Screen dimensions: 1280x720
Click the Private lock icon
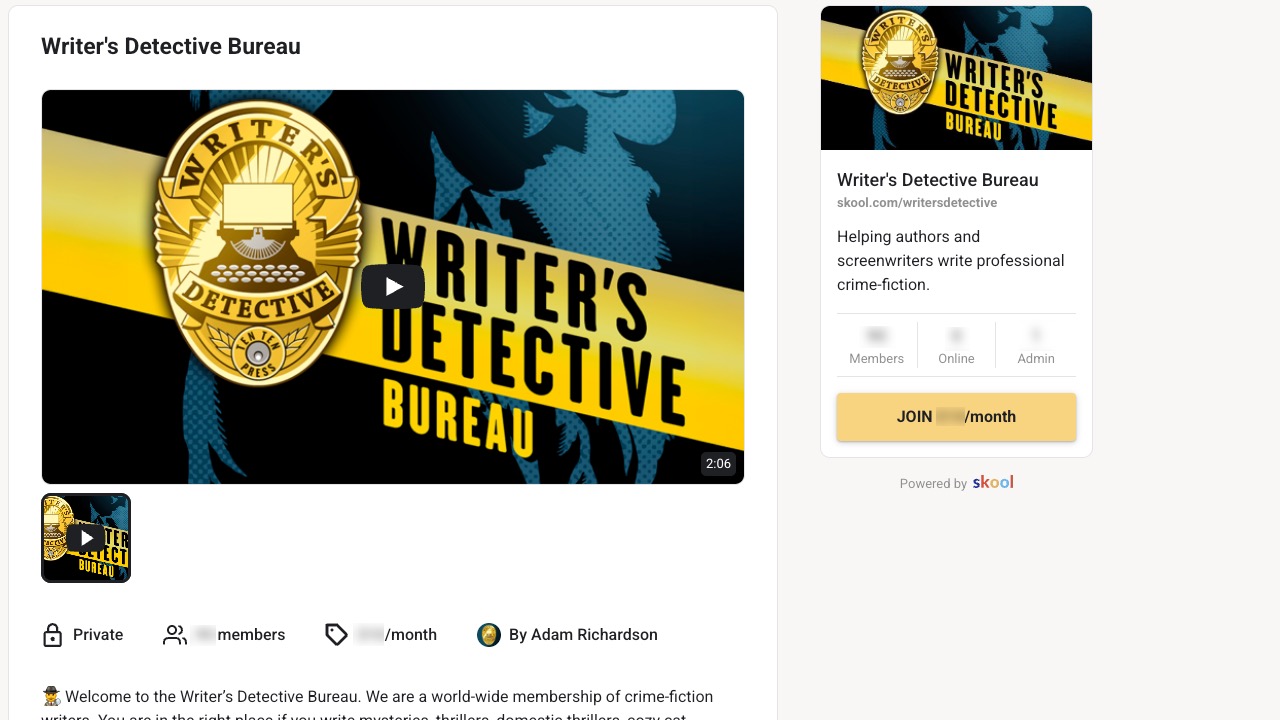coord(53,635)
